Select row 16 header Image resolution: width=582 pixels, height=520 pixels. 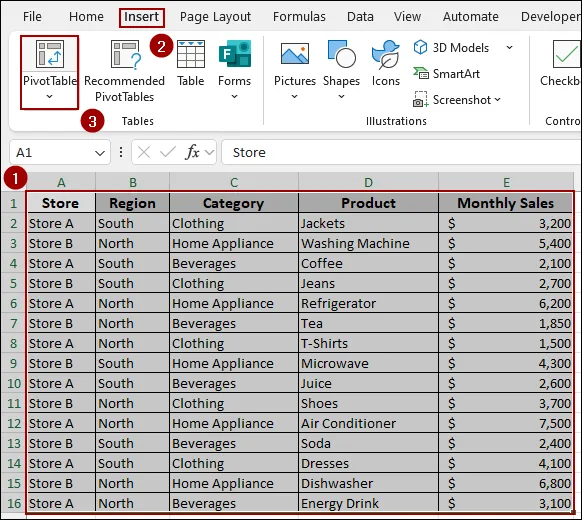14,503
